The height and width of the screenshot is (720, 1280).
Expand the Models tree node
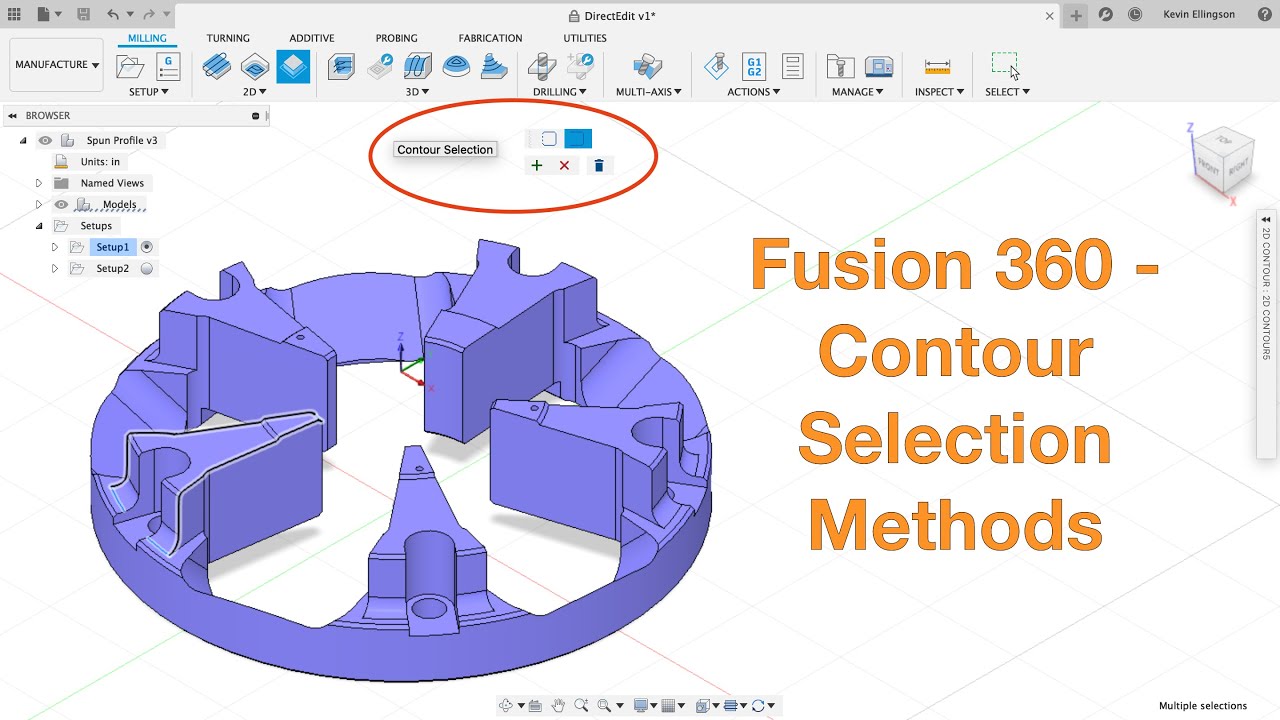[x=39, y=205]
